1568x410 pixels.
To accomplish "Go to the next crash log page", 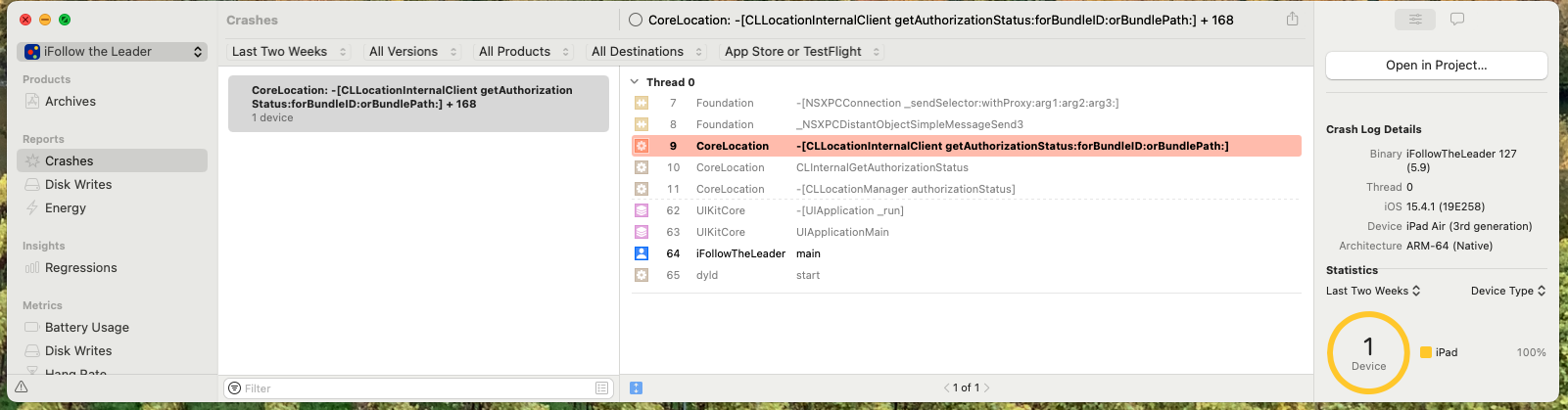I will point(986,388).
